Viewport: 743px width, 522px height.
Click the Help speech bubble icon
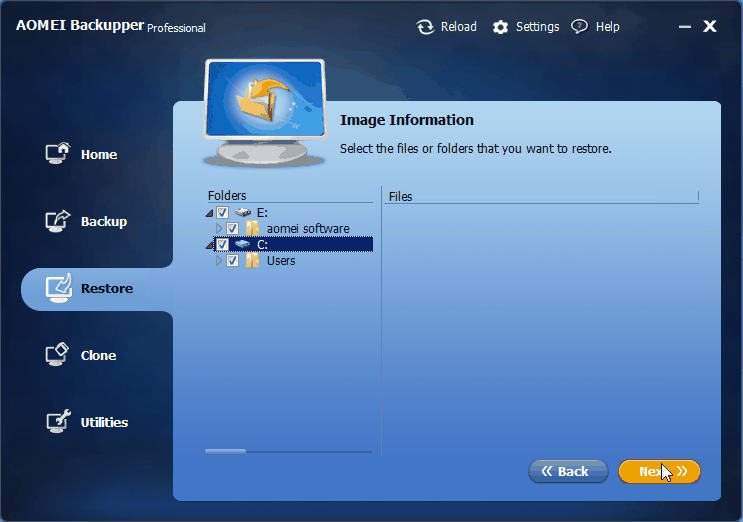[x=579, y=27]
